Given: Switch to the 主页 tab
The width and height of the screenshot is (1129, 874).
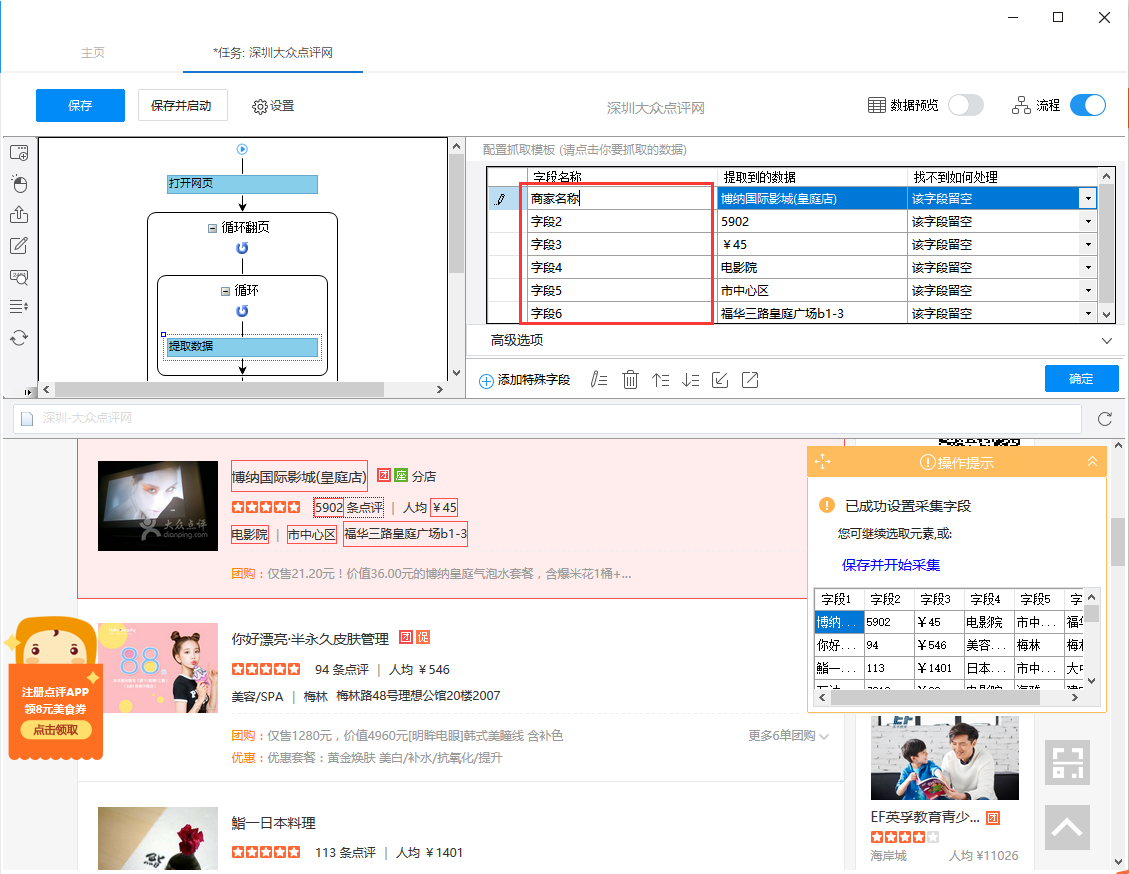Looking at the screenshot, I should click(x=93, y=53).
